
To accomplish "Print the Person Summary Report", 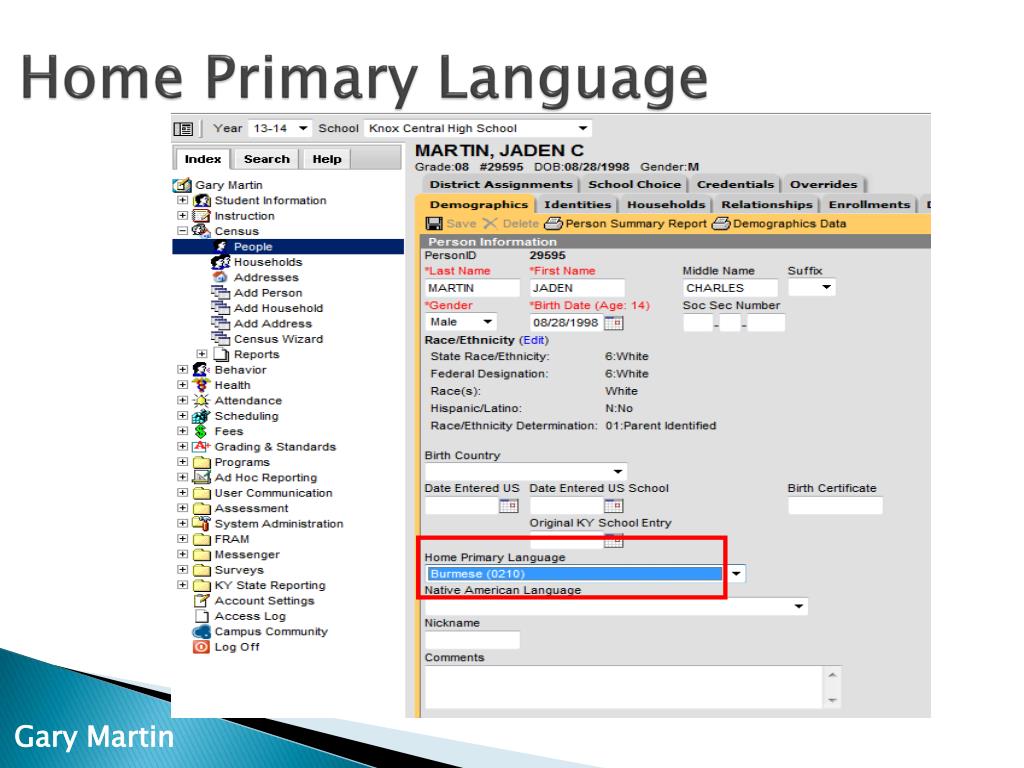I will [625, 223].
